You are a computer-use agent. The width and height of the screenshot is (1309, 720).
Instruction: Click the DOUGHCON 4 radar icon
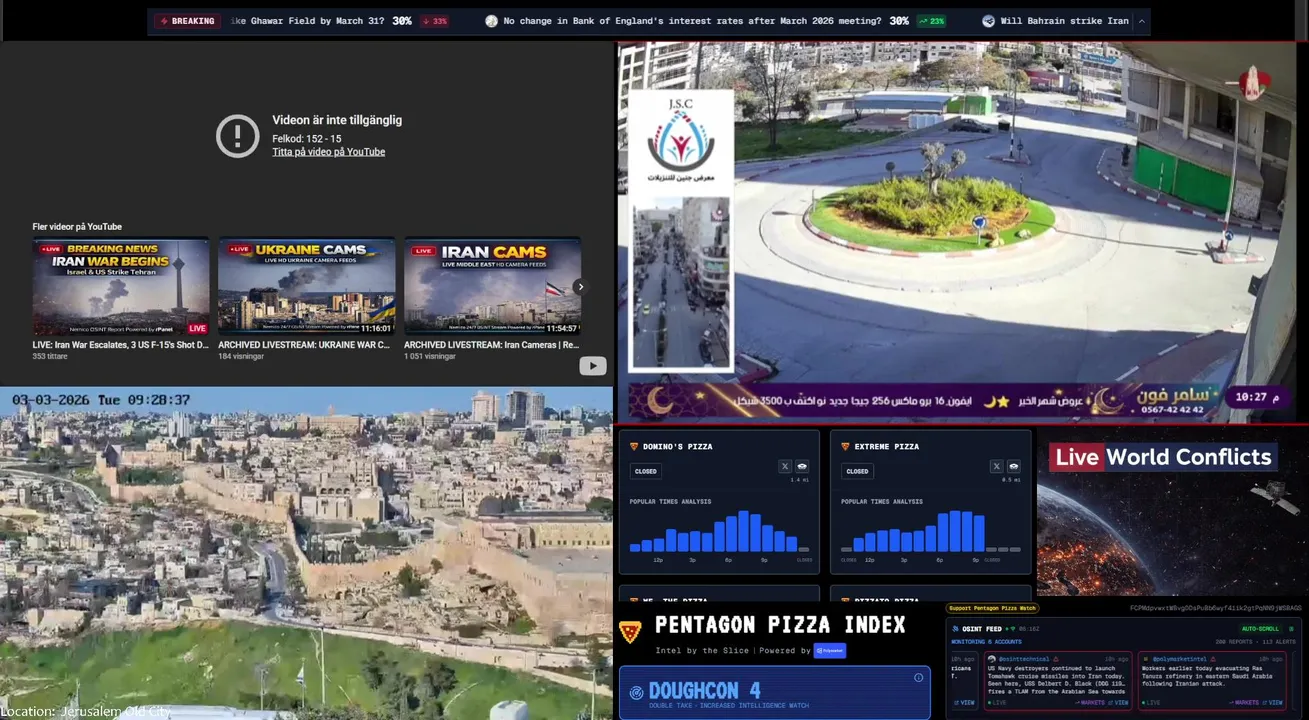click(636, 692)
